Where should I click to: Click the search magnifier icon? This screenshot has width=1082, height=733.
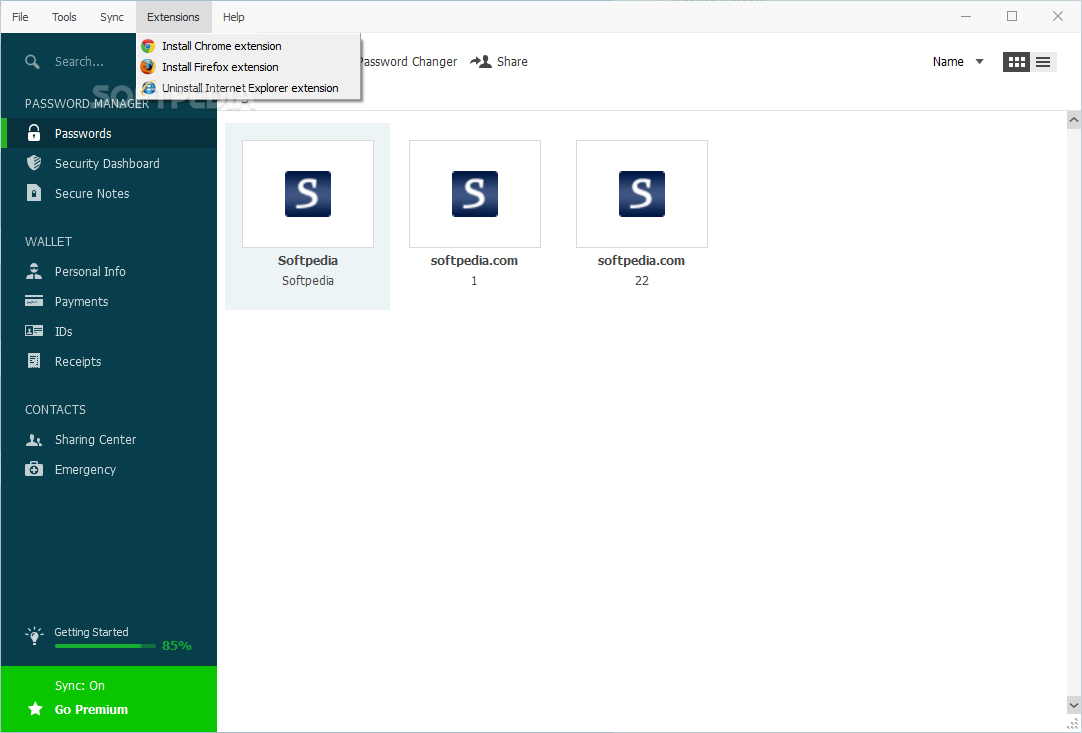pos(32,61)
